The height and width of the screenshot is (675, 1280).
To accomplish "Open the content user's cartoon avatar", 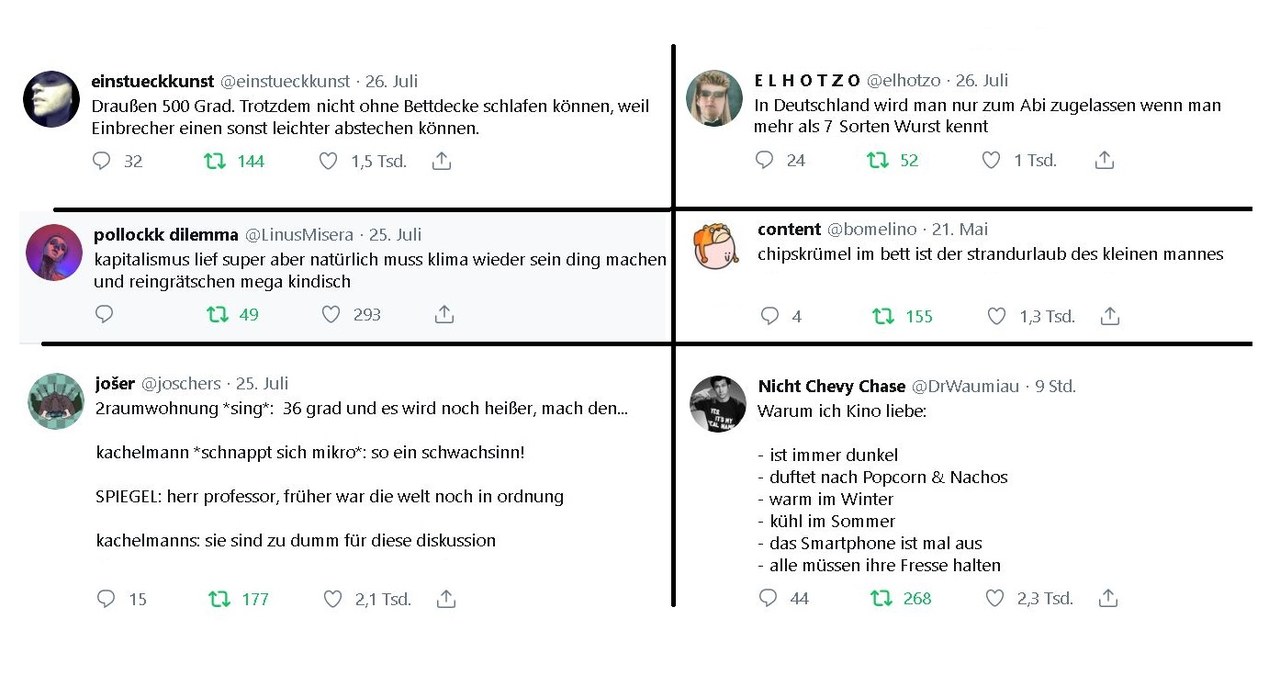I will (x=716, y=245).
